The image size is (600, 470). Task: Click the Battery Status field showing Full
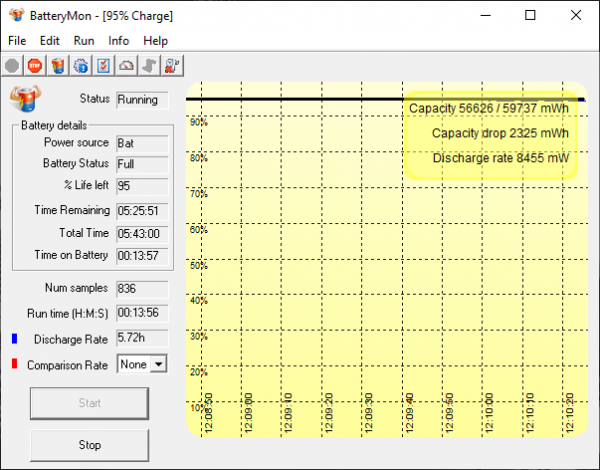tap(142, 165)
